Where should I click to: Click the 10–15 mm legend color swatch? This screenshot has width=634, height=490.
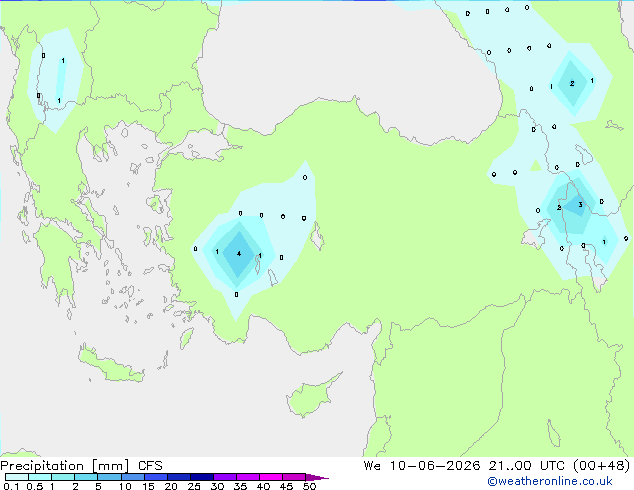[x=132, y=477]
